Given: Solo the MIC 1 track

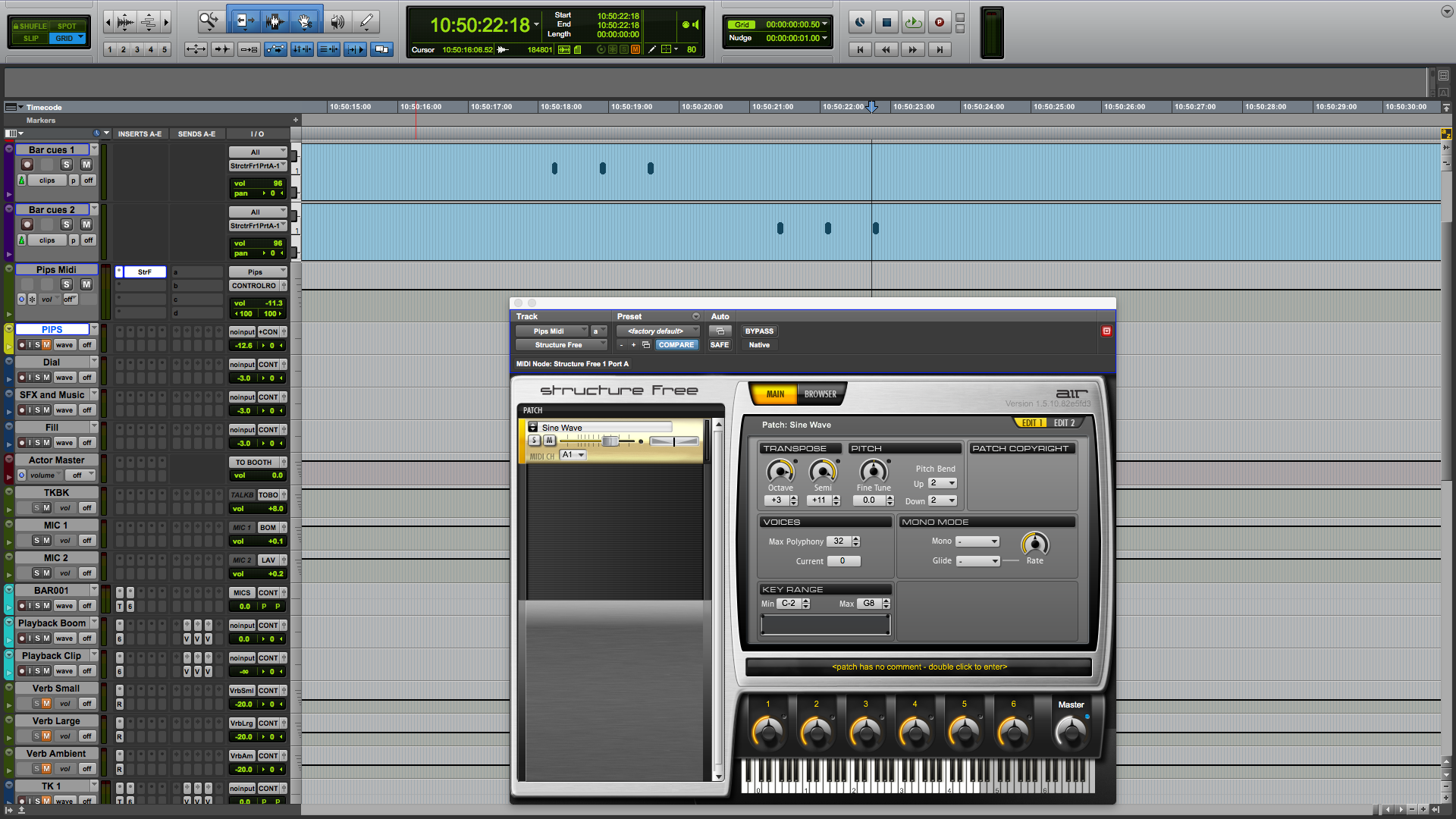Looking at the screenshot, I should [x=37, y=541].
